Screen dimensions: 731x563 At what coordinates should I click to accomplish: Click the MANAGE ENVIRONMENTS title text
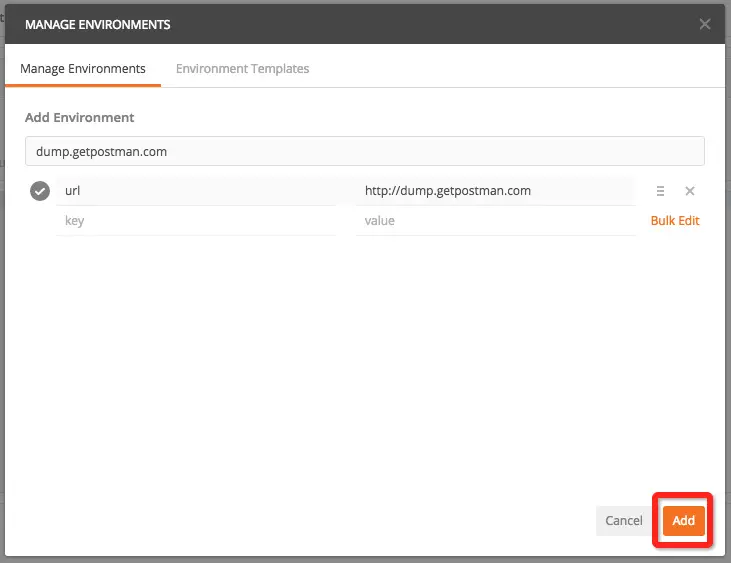pyautogui.click(x=97, y=24)
